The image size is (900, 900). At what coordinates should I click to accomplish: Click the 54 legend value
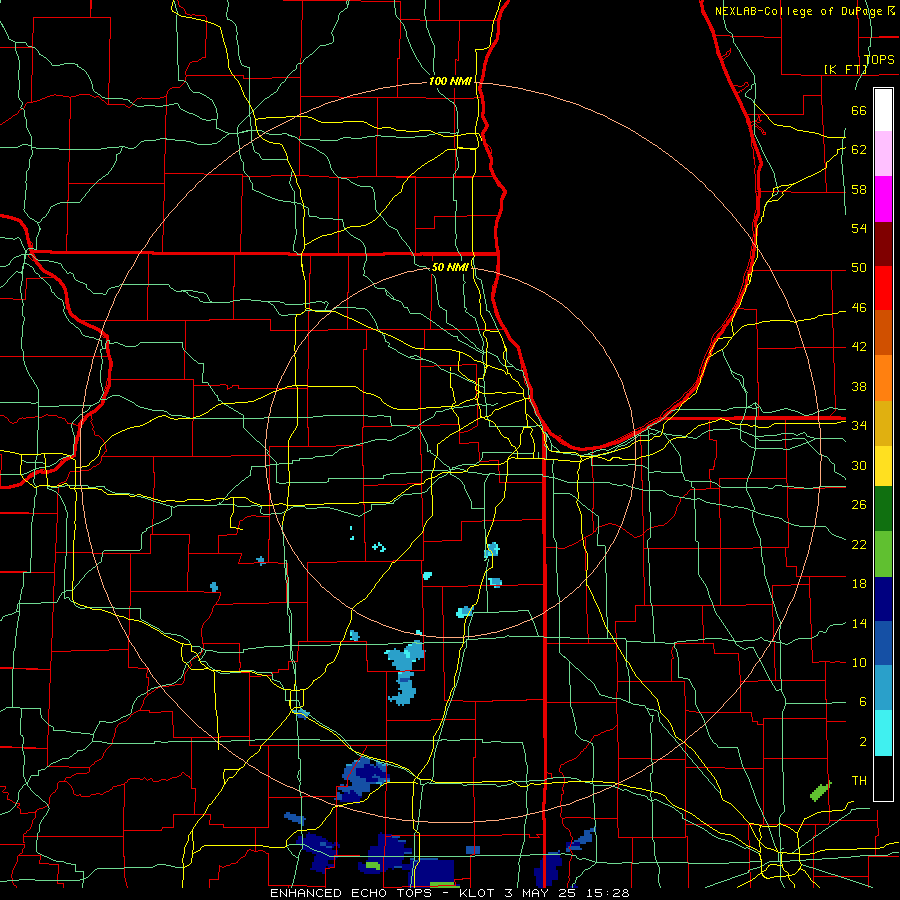(x=859, y=228)
